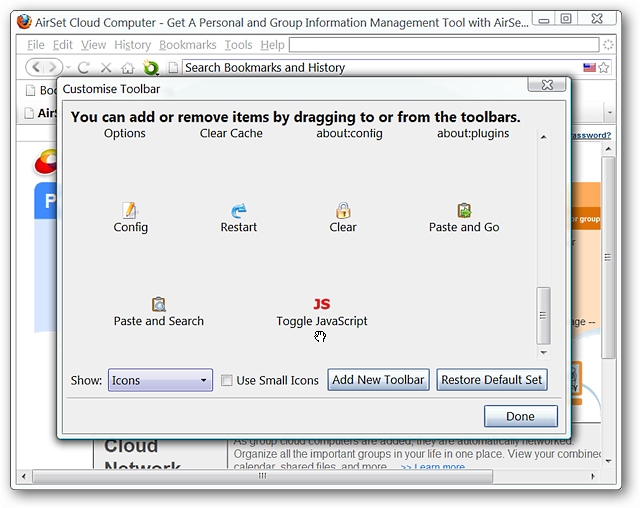Click the Add New Toolbar button
The height and width of the screenshot is (508, 640).
(378, 380)
